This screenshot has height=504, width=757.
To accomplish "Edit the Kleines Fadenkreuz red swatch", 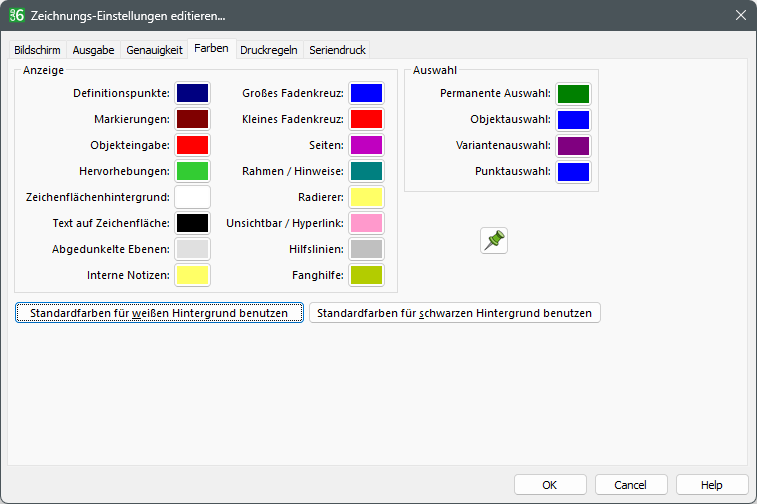I will point(366,119).
